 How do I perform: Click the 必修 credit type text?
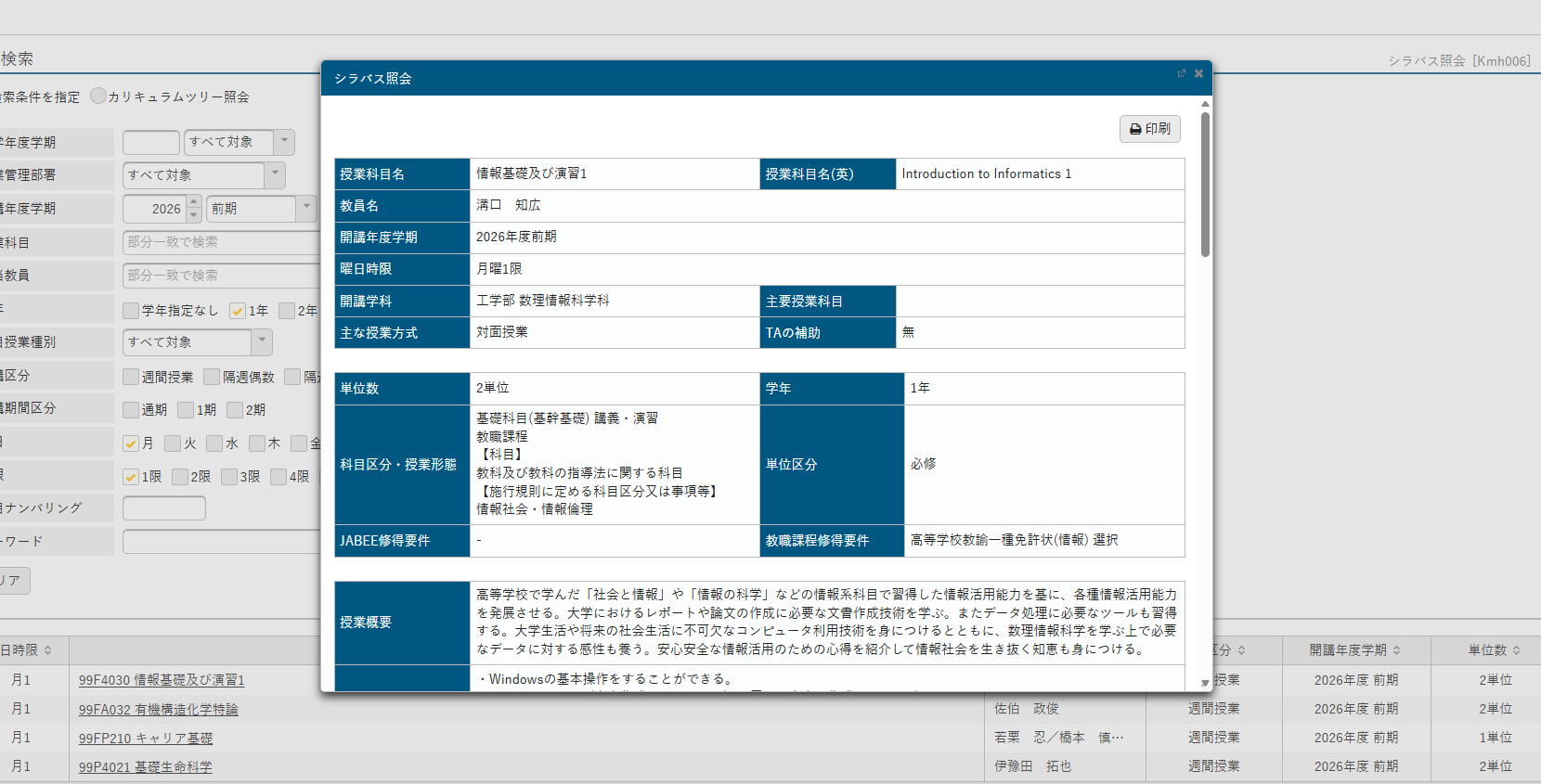tap(923, 464)
